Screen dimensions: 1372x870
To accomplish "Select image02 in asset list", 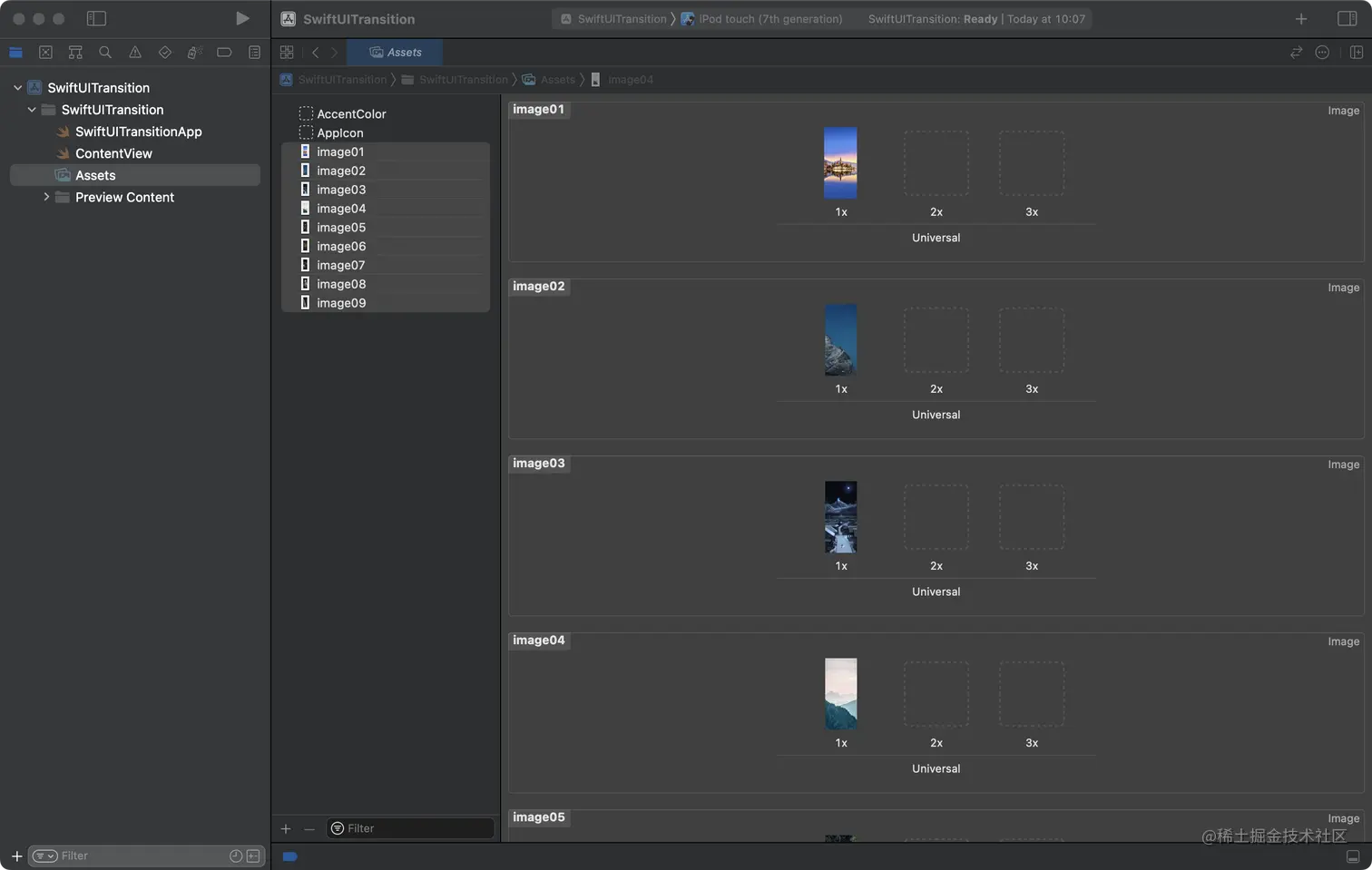I will pos(386,171).
